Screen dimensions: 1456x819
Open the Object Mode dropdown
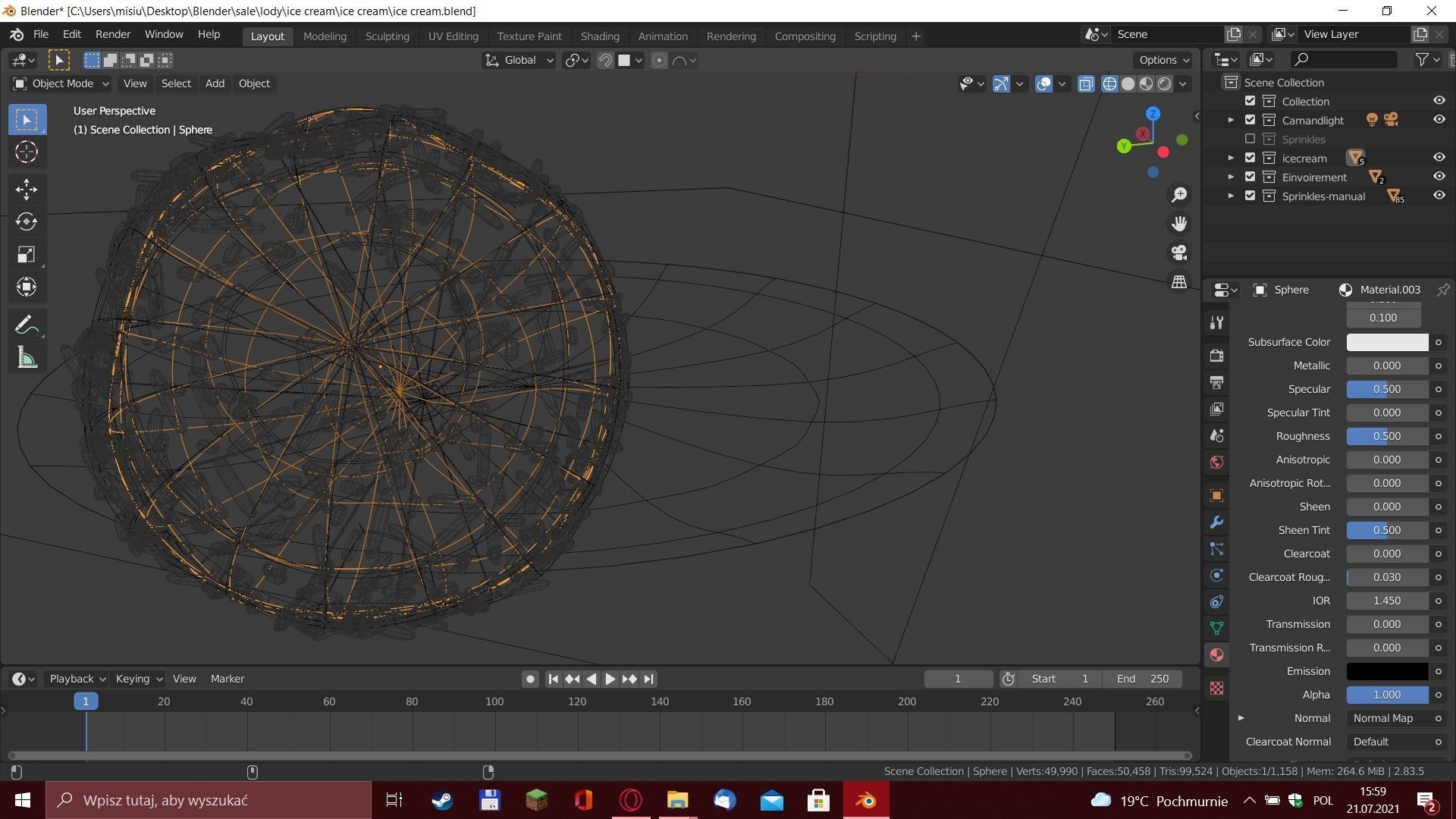coord(61,83)
